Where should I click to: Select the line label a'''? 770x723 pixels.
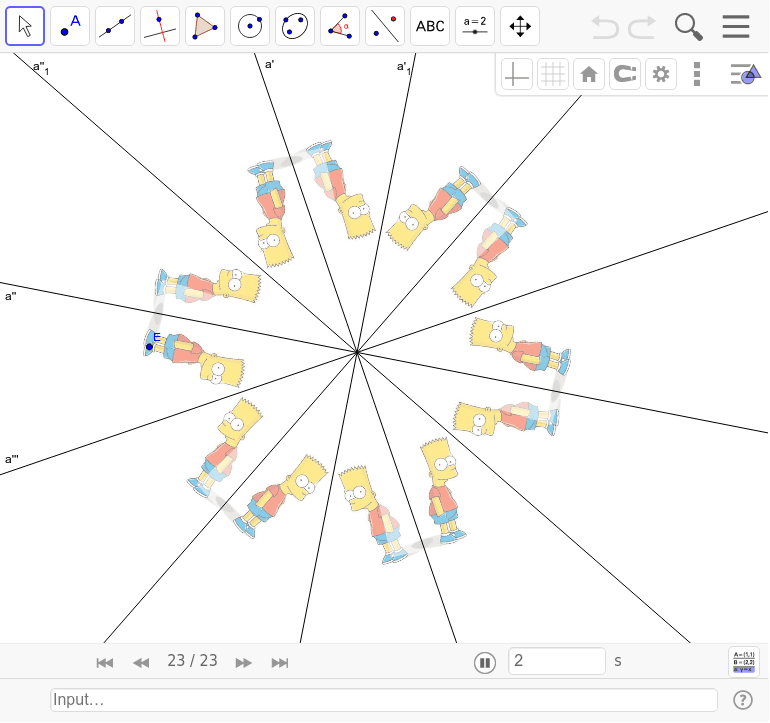[11, 459]
